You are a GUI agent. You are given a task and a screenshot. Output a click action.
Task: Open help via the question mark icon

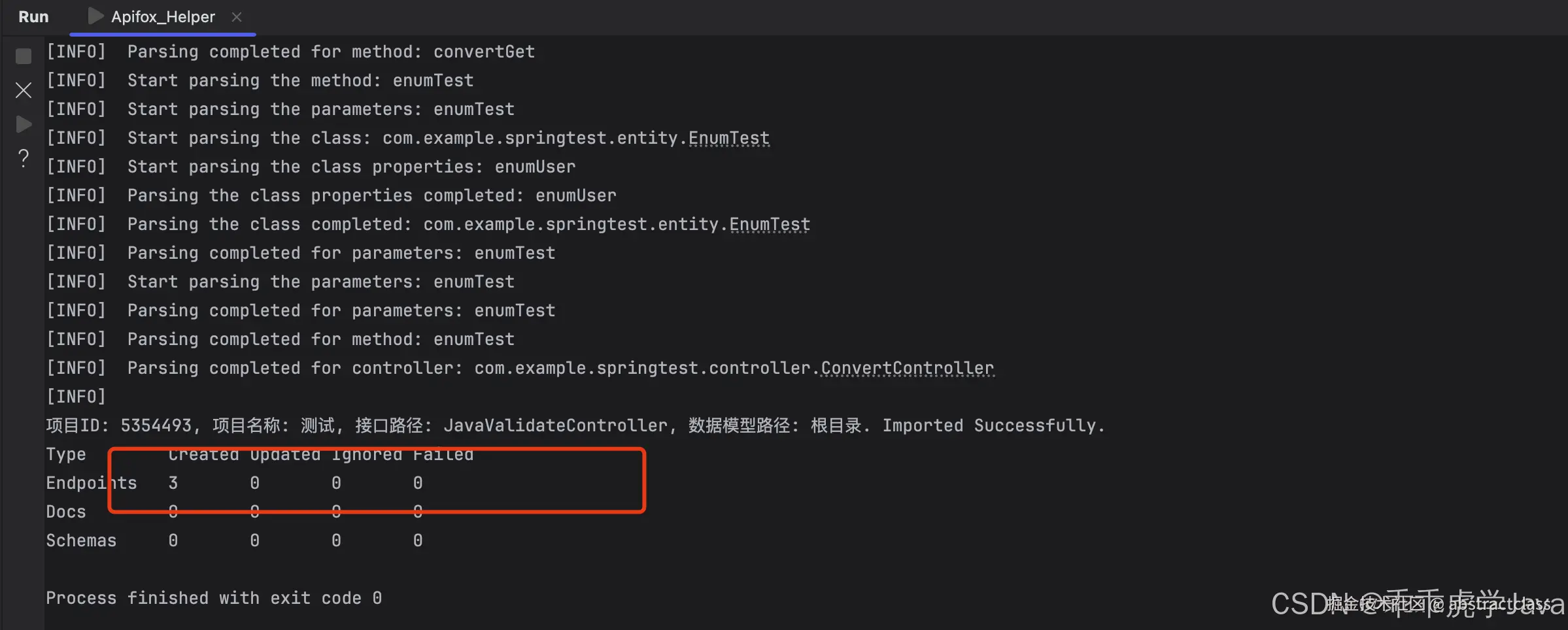24,157
